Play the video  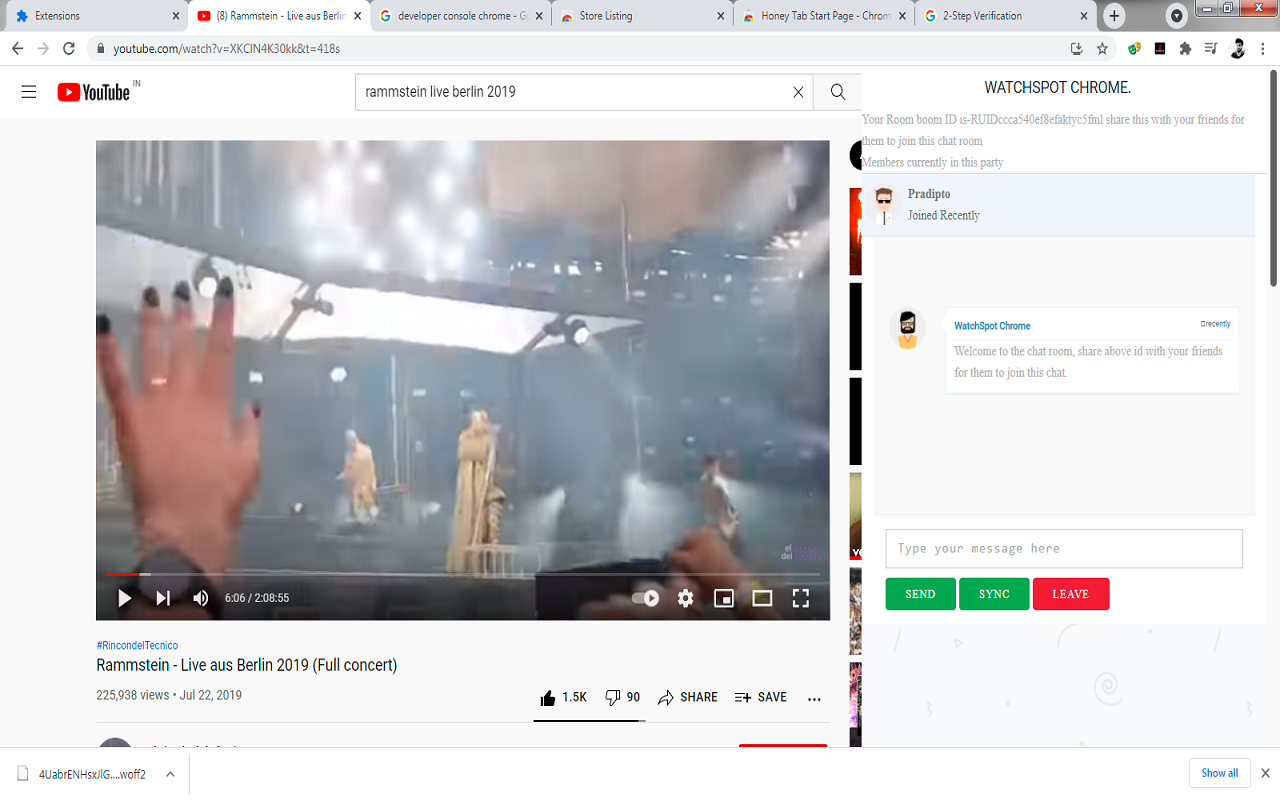125,598
